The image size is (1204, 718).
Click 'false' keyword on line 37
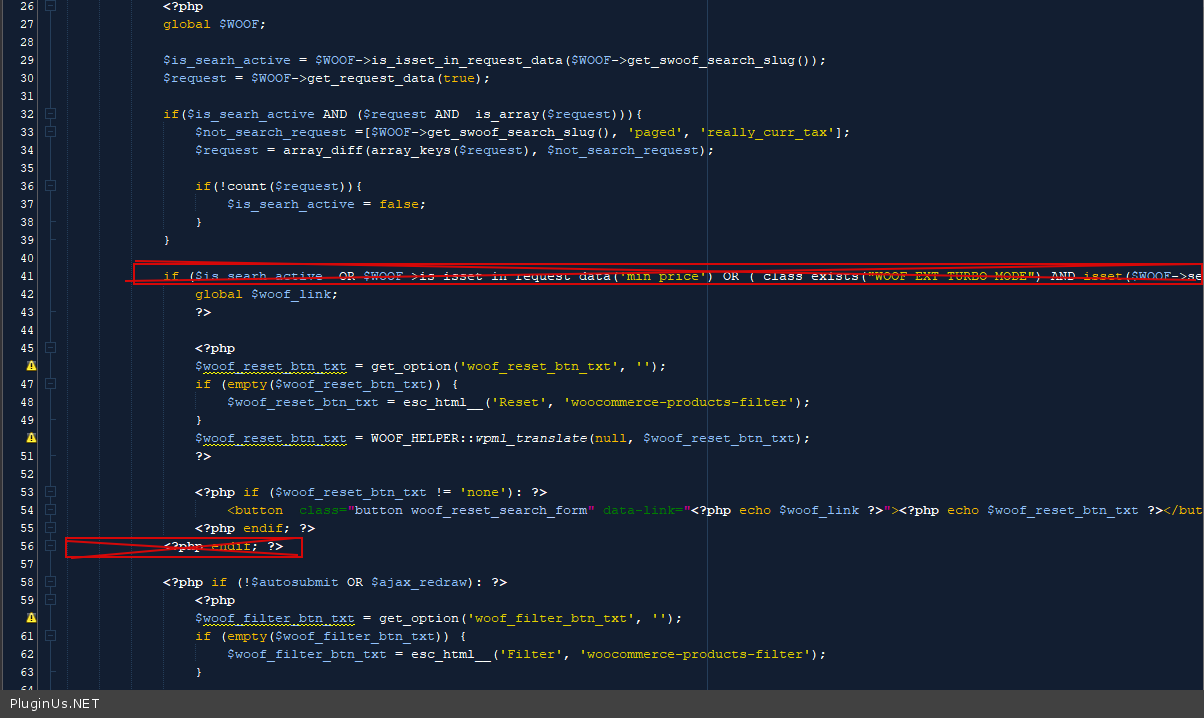[399, 204]
